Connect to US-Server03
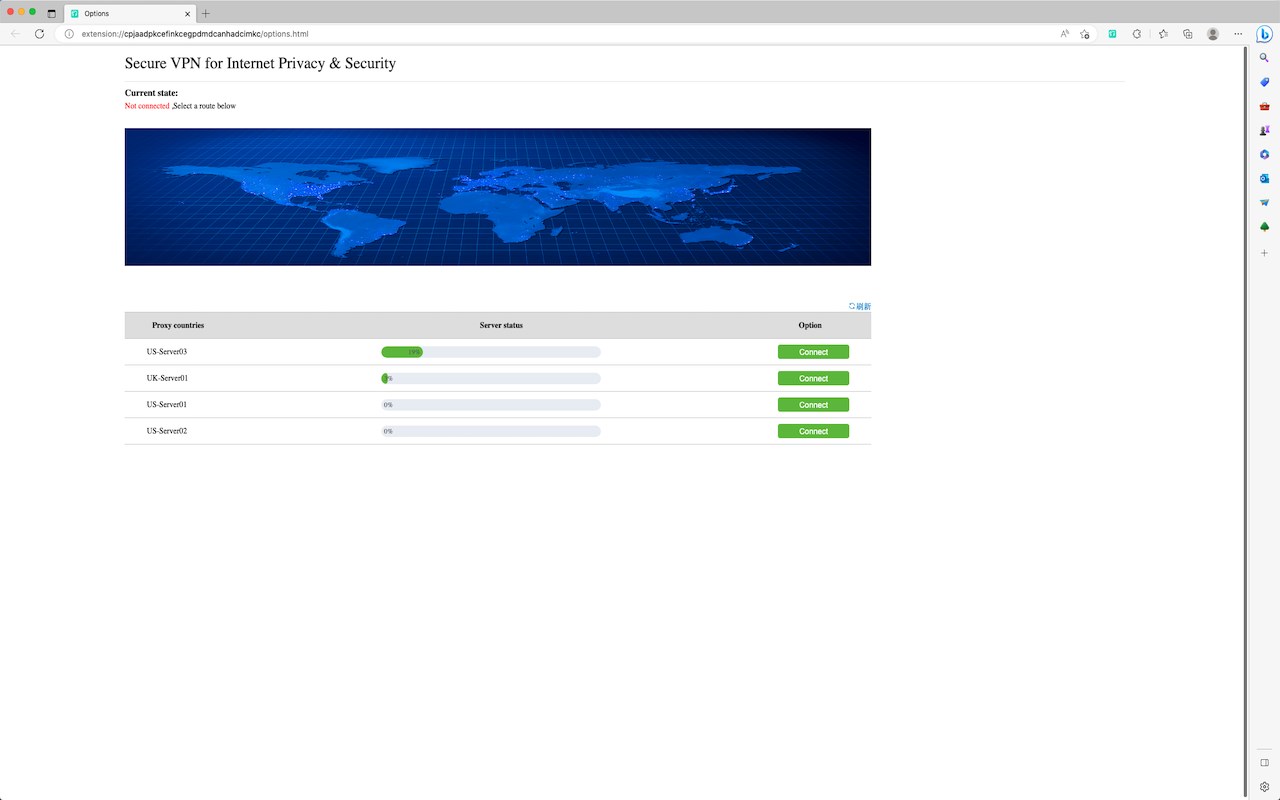The width and height of the screenshot is (1280, 800). click(813, 352)
